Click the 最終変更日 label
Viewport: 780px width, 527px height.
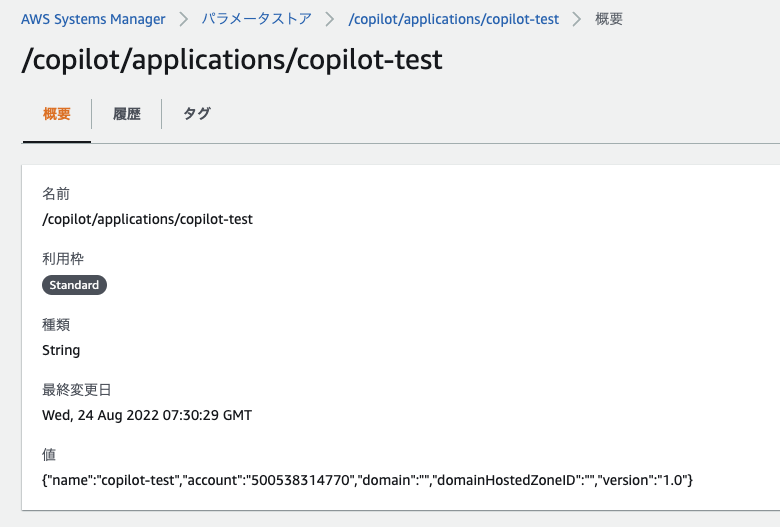pos(77,390)
